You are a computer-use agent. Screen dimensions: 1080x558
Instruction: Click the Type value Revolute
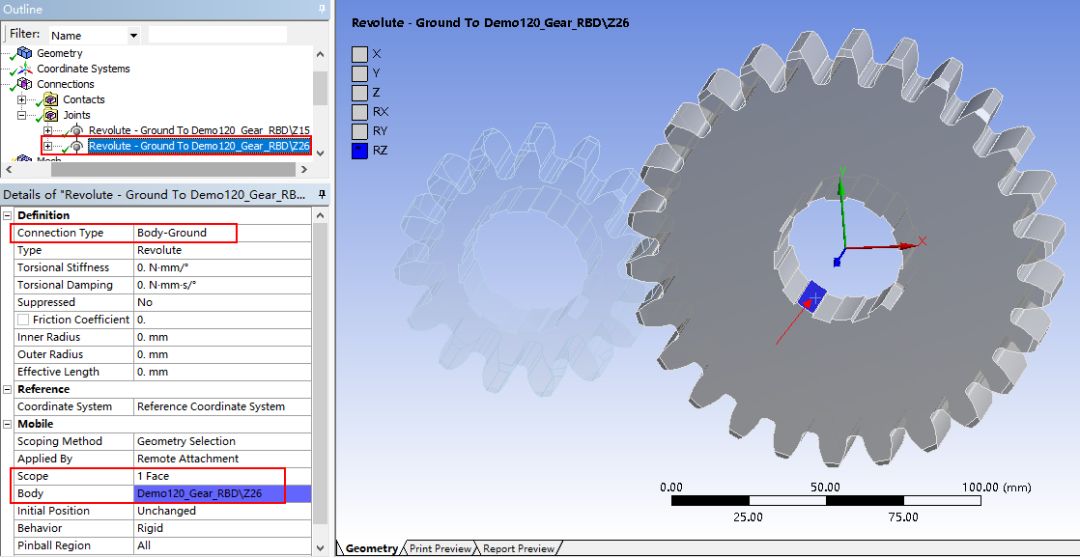(x=222, y=250)
